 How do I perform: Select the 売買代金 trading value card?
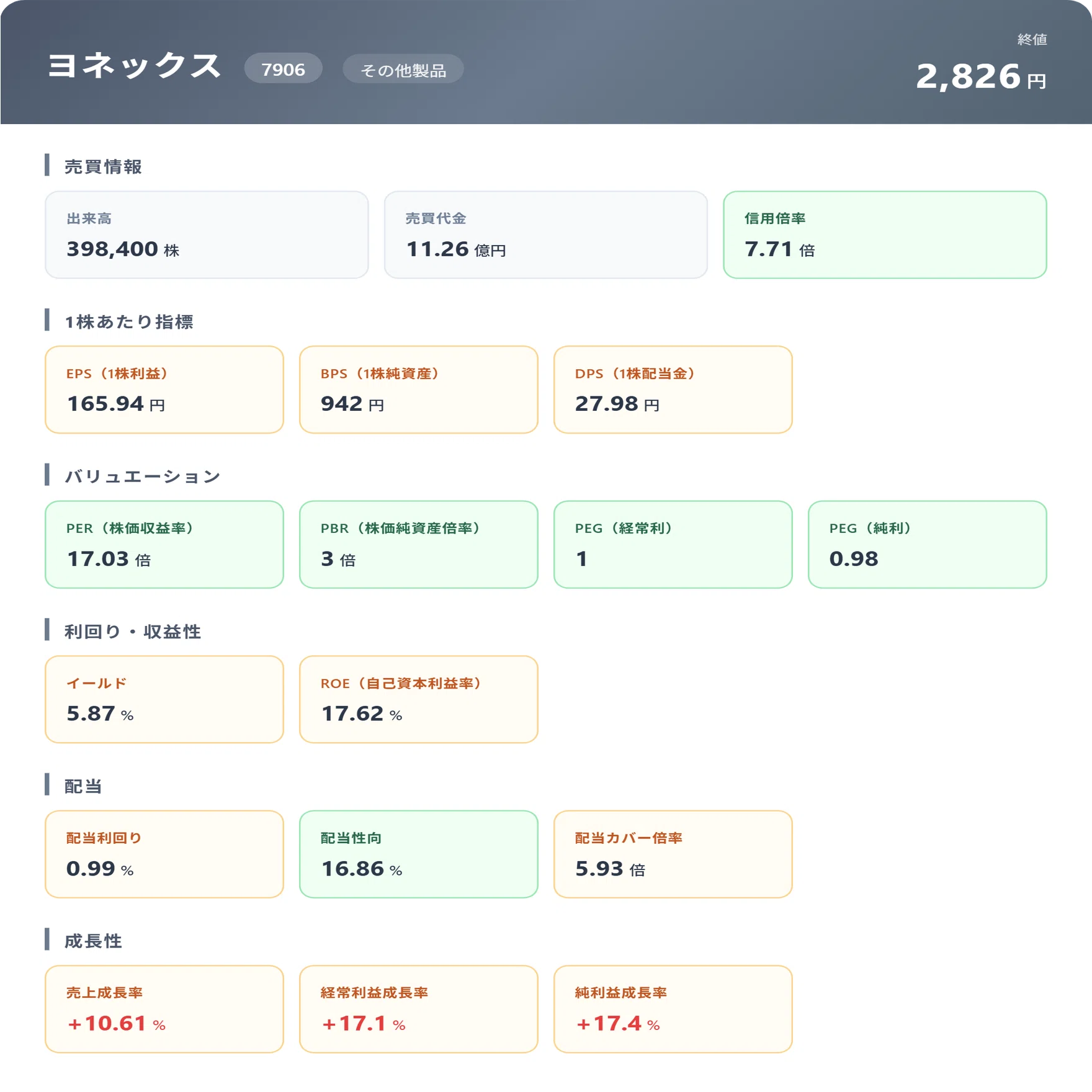546,235
